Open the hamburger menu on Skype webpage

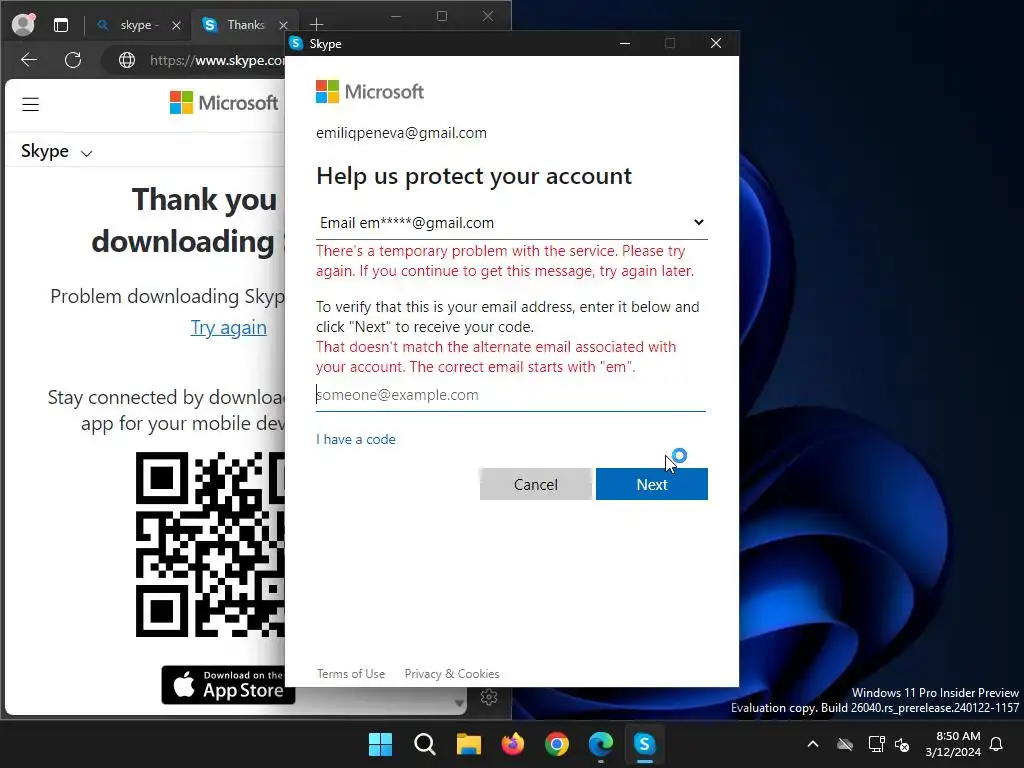(x=30, y=104)
